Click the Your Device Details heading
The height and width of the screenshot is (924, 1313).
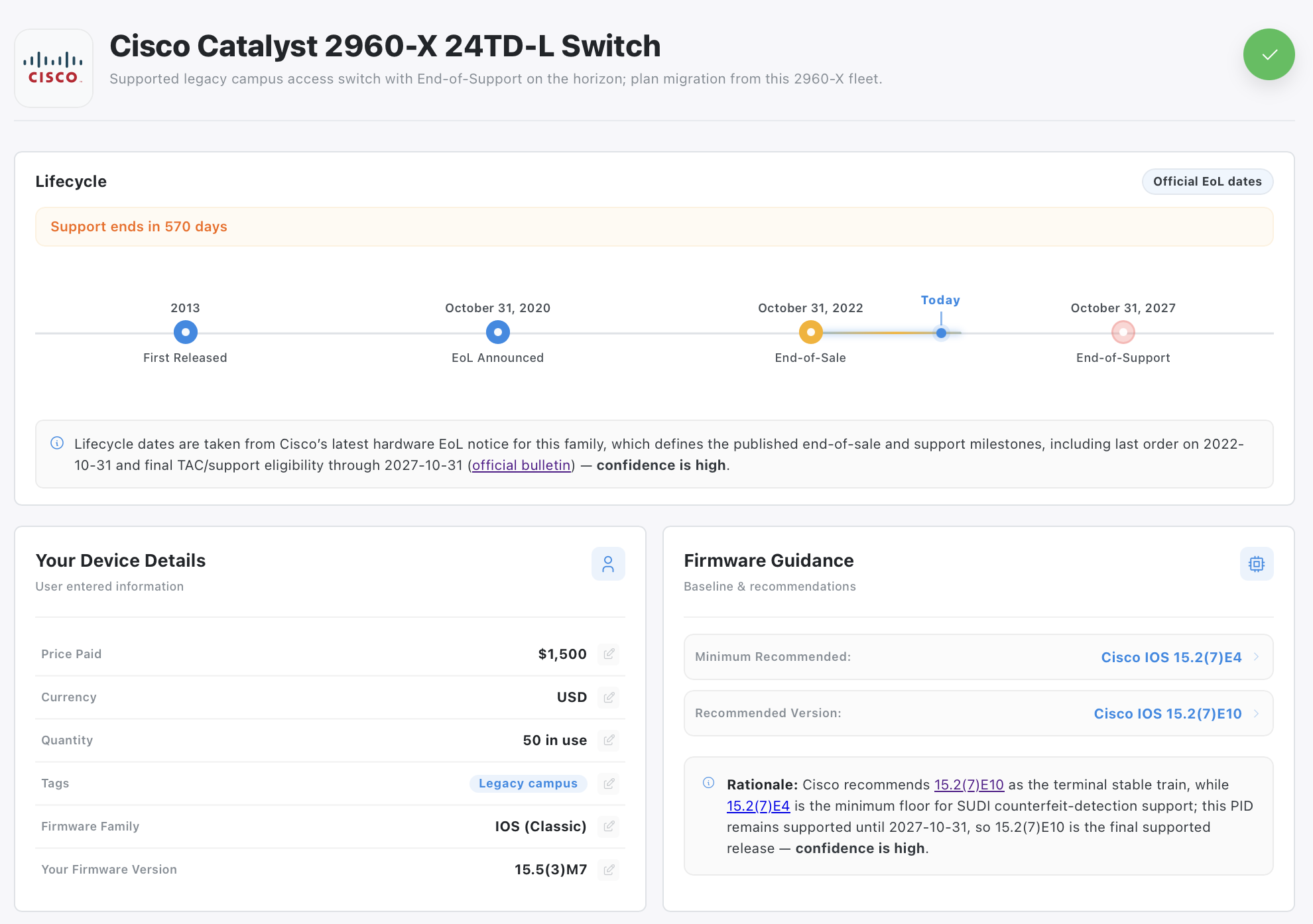click(x=121, y=561)
